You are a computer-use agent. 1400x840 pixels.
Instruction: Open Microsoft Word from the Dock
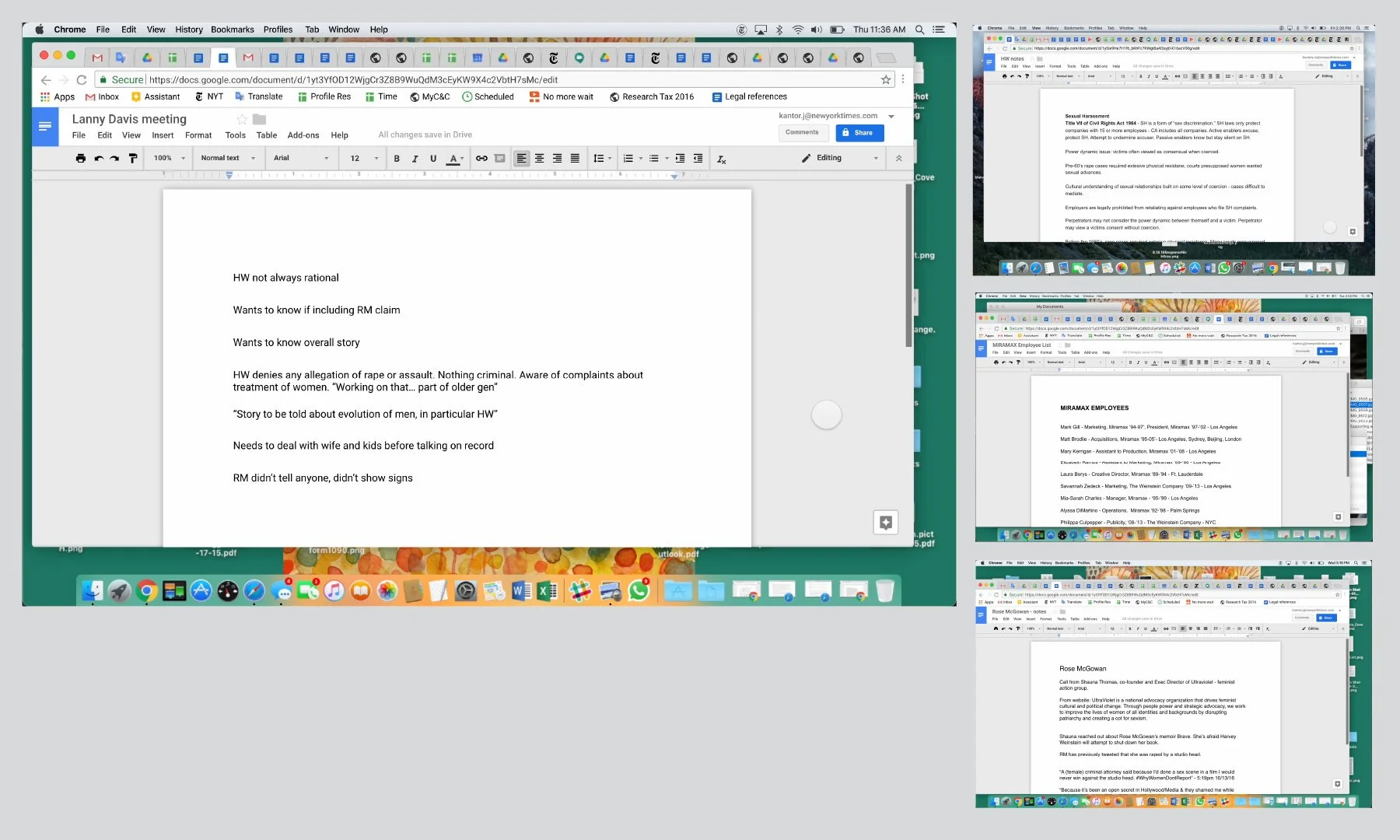521,591
